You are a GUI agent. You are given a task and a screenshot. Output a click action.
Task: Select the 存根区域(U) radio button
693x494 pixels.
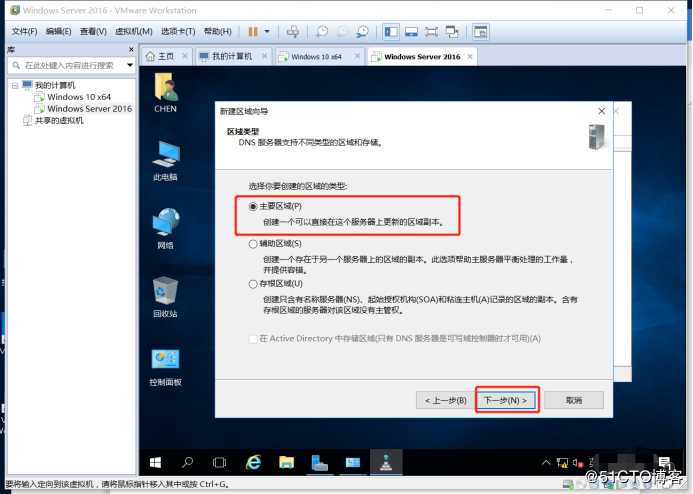[253, 284]
